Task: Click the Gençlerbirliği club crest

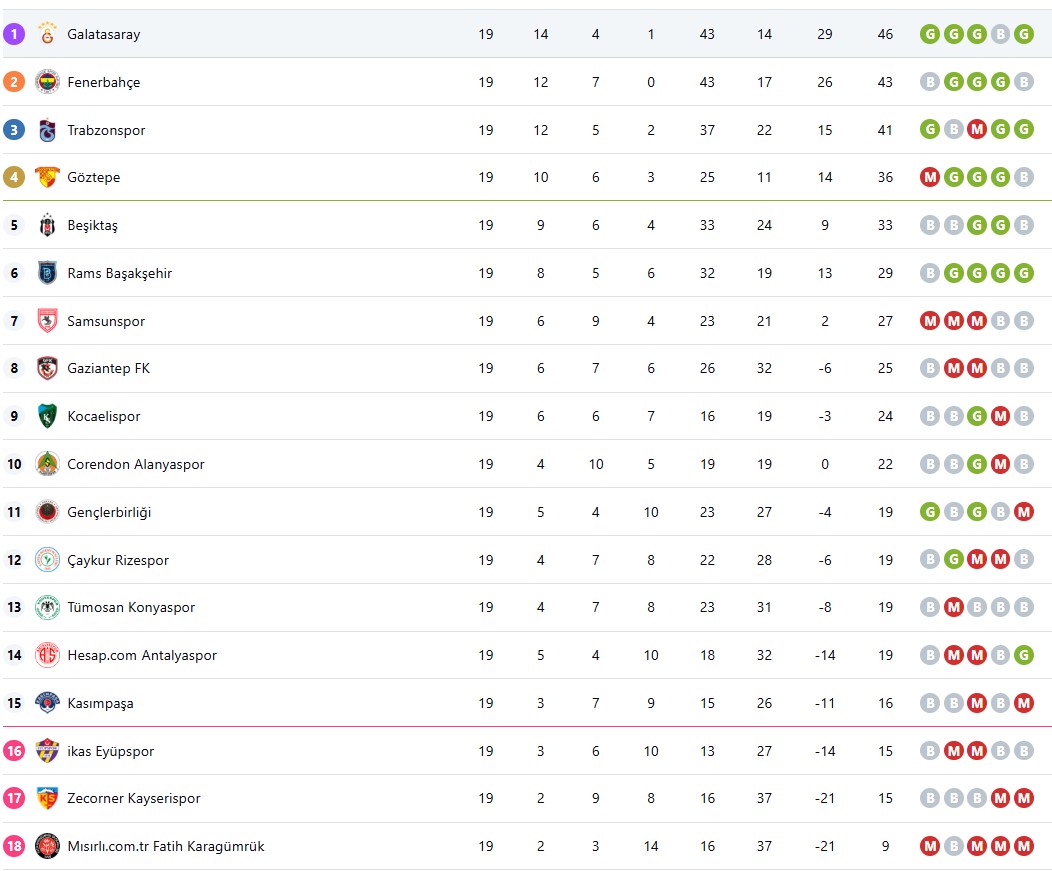Action: tap(47, 512)
